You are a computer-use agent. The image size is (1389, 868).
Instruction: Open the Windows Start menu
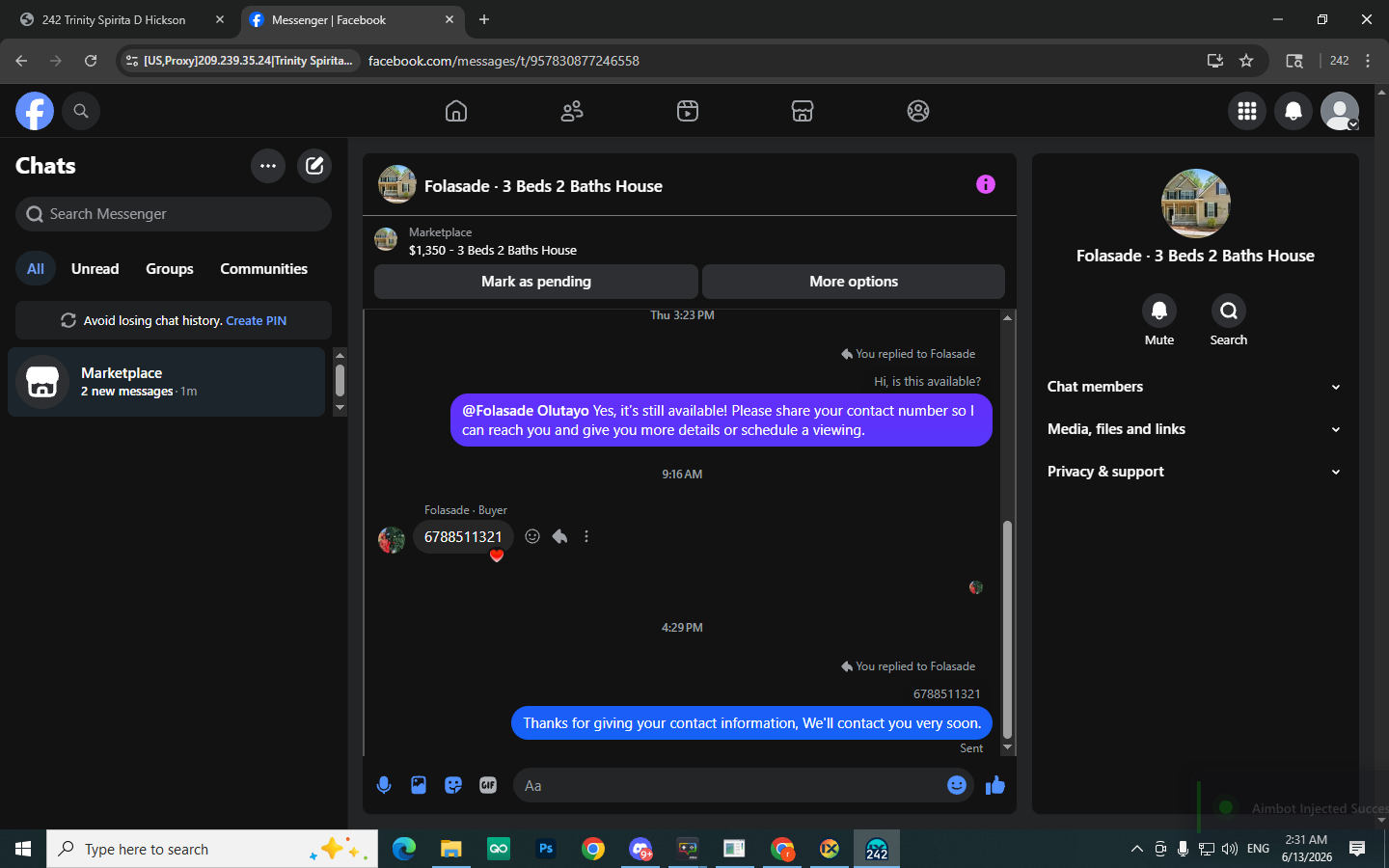23,849
